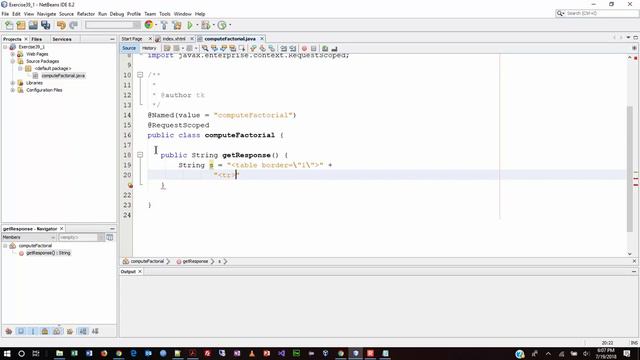Click the Toggle Bookmark editor icon
Screen dimensions: 640x360
271,48
